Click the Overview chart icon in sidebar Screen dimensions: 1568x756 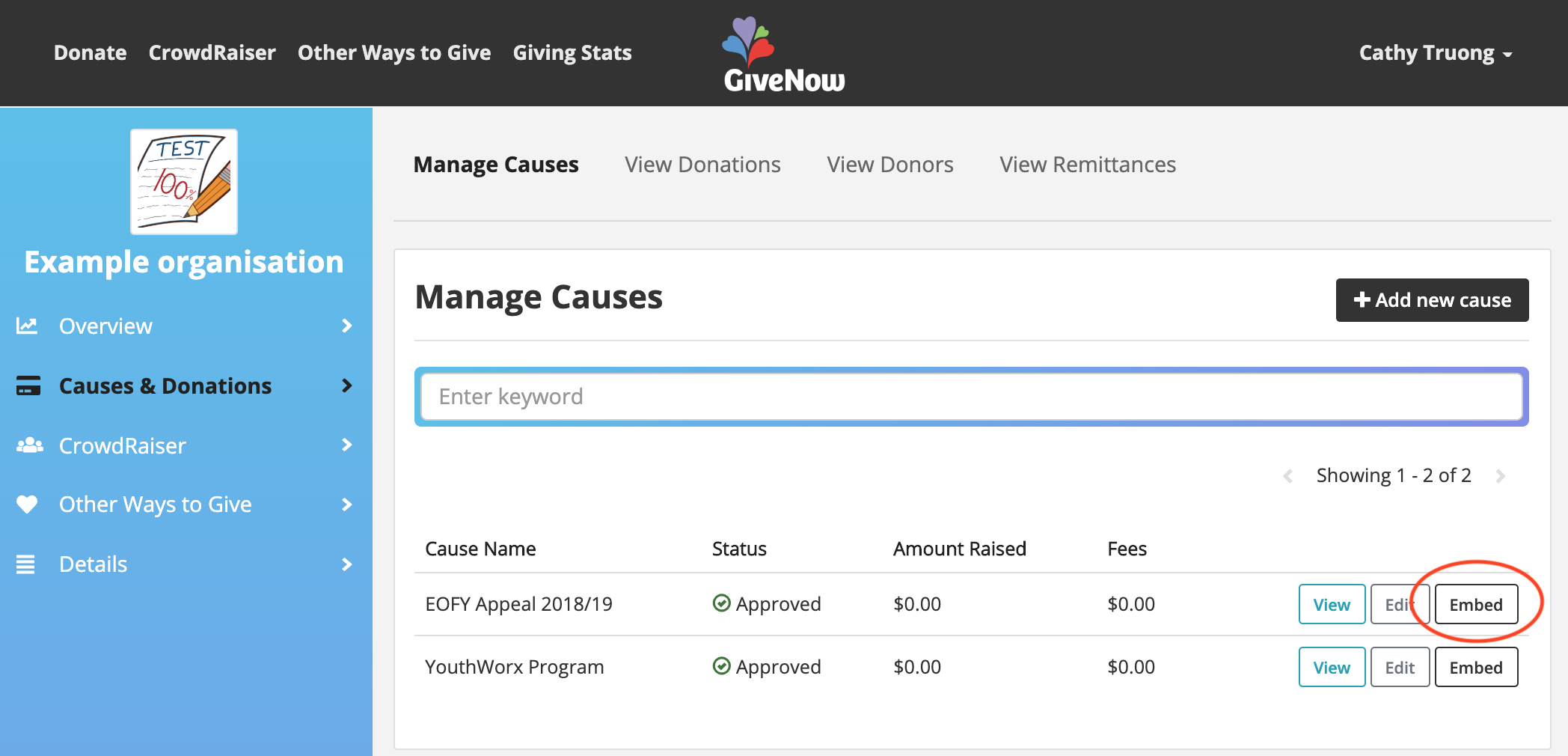click(x=27, y=326)
